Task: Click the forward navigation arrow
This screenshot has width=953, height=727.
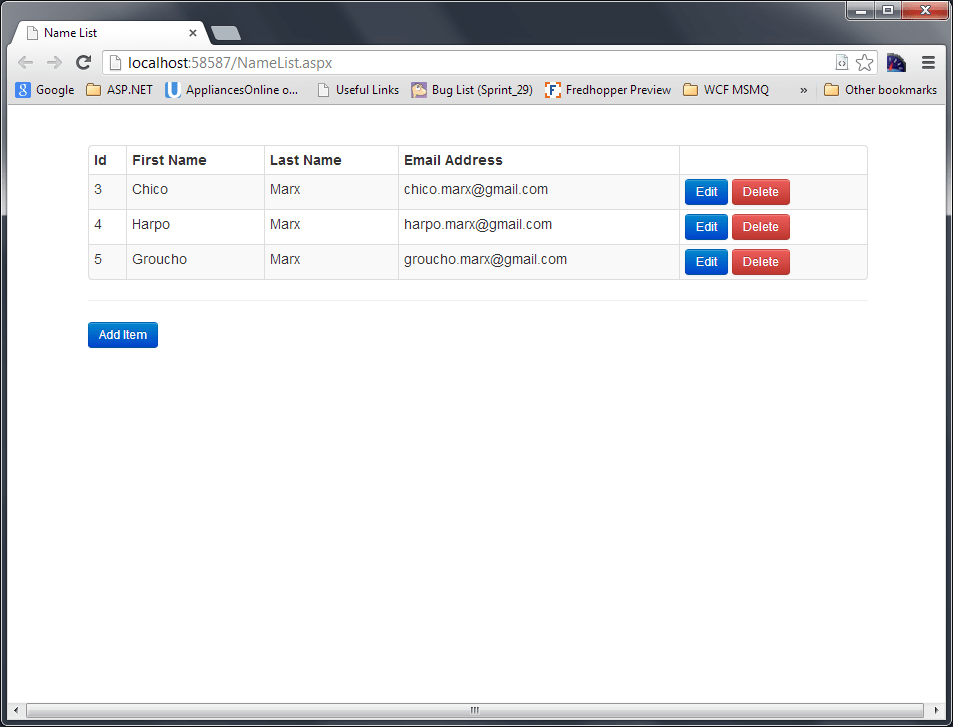Action: pos(54,62)
